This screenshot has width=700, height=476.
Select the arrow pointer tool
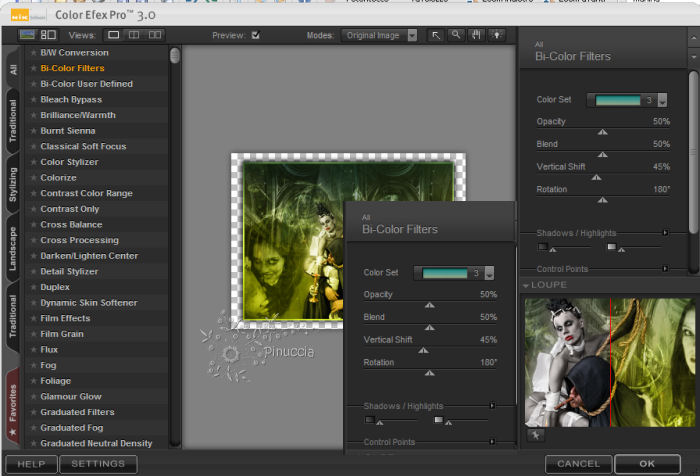coord(436,35)
